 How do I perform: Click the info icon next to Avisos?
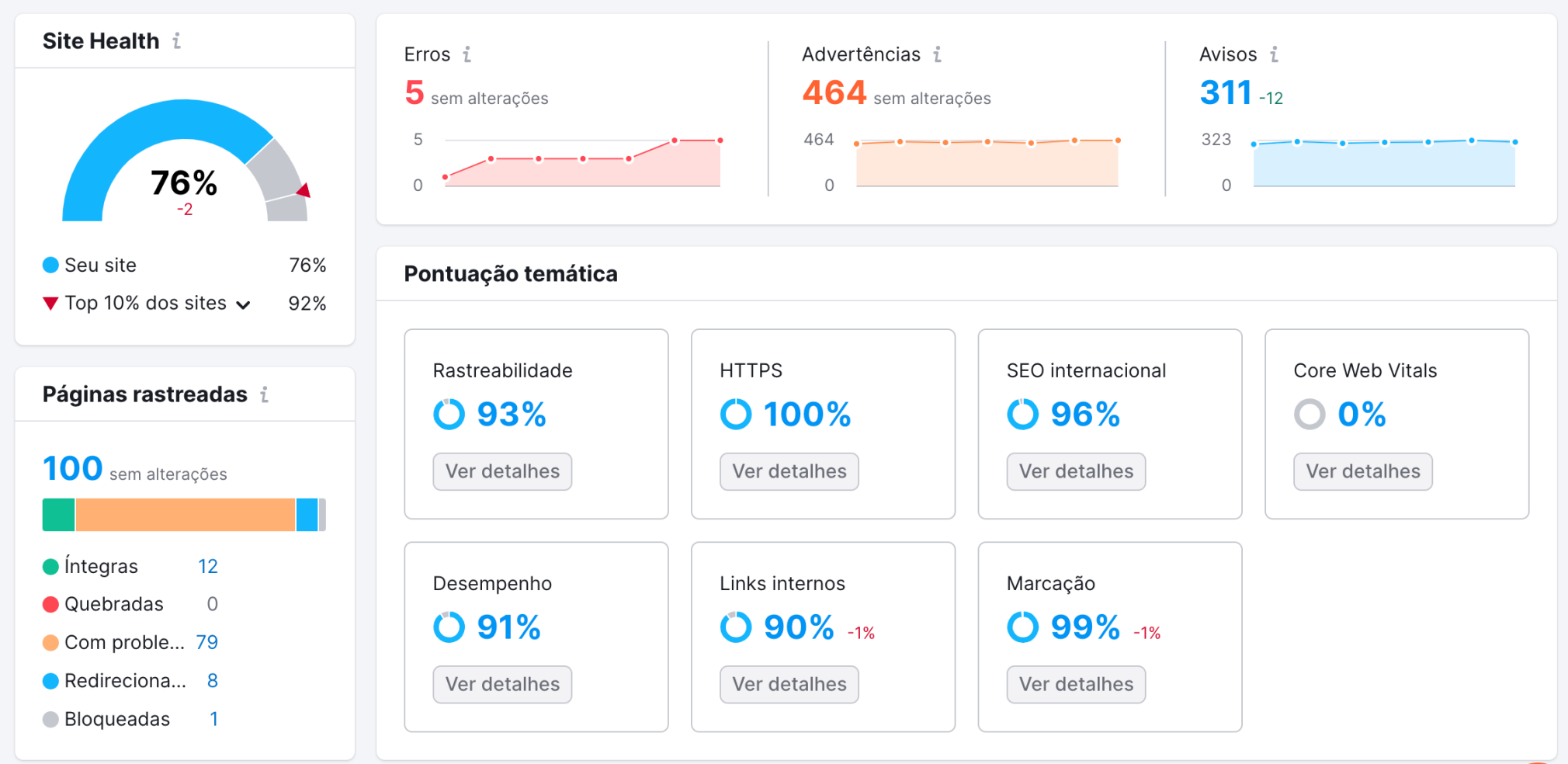pyautogui.click(x=1273, y=54)
